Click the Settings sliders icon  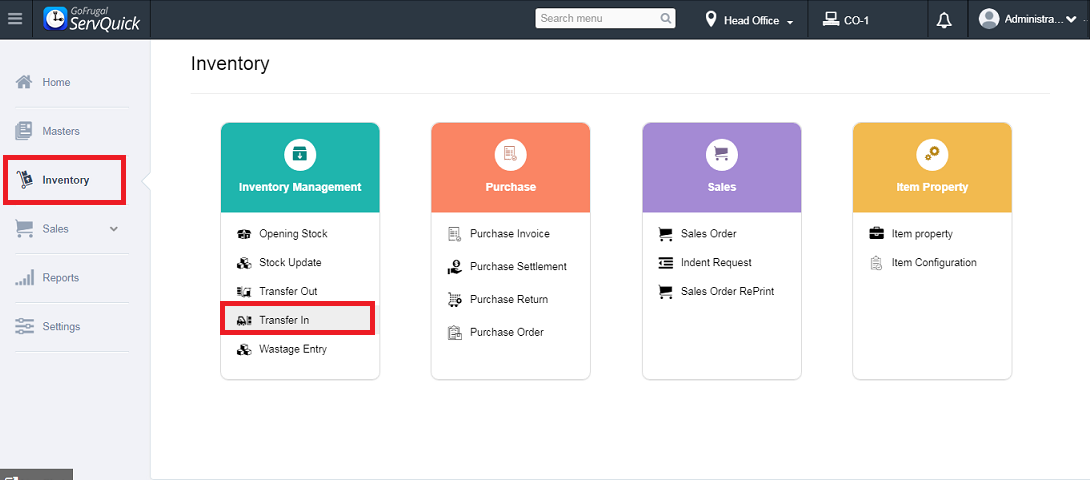25,327
